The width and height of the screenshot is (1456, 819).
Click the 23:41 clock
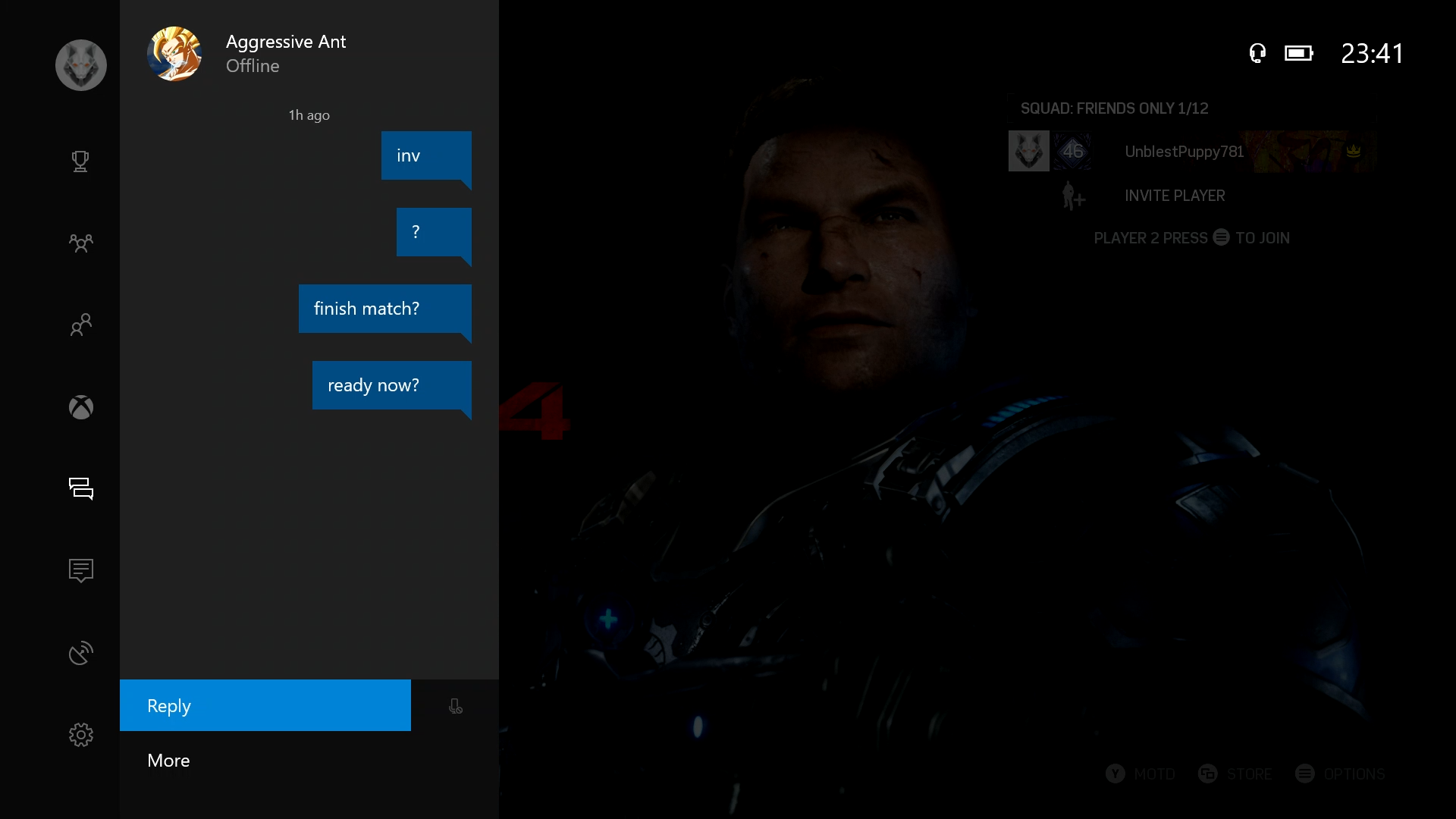click(x=1373, y=53)
